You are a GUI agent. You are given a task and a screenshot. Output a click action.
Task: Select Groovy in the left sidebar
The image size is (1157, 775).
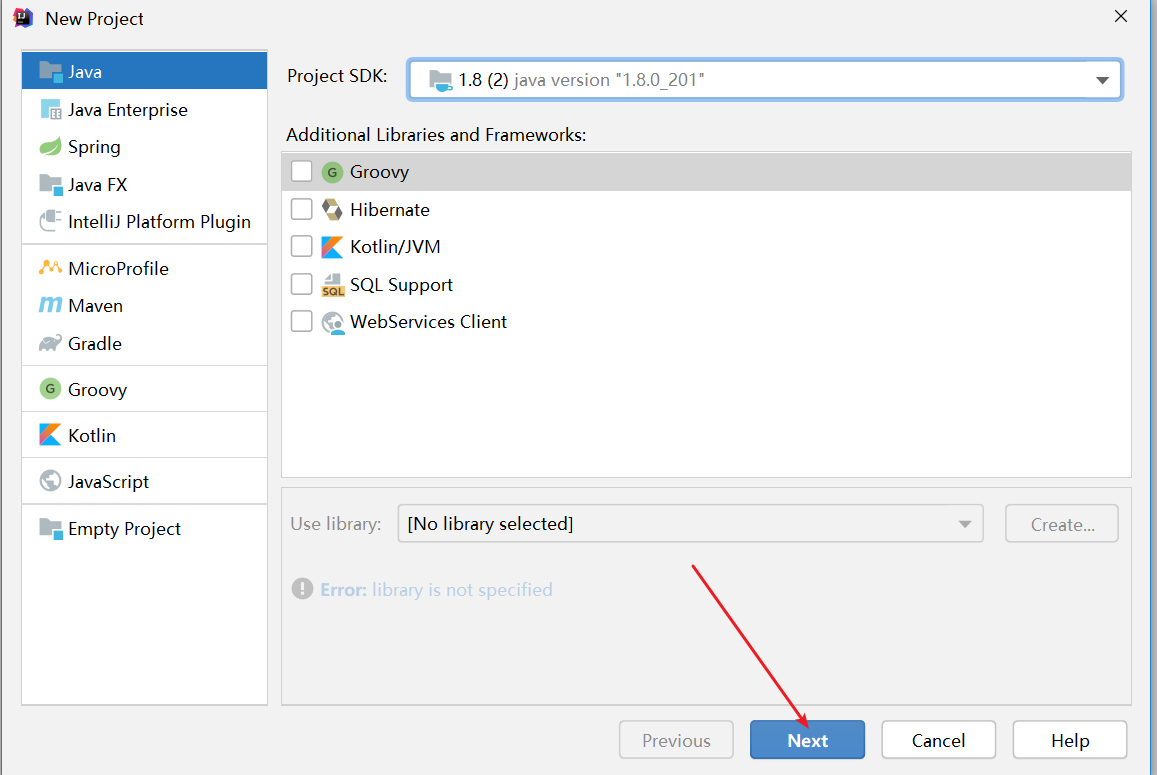(145, 389)
